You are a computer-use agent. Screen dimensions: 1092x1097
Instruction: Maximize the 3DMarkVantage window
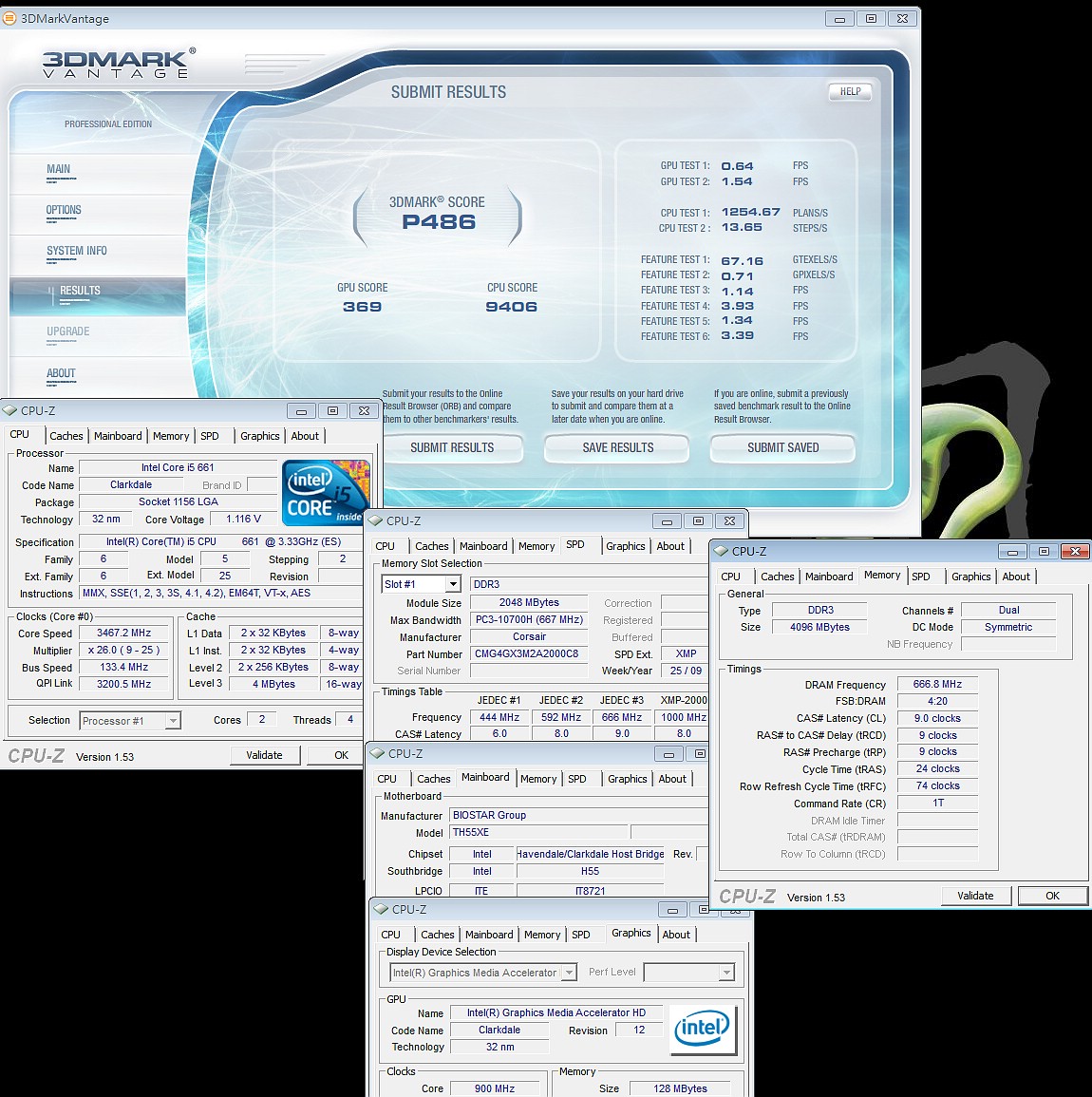[x=871, y=19]
